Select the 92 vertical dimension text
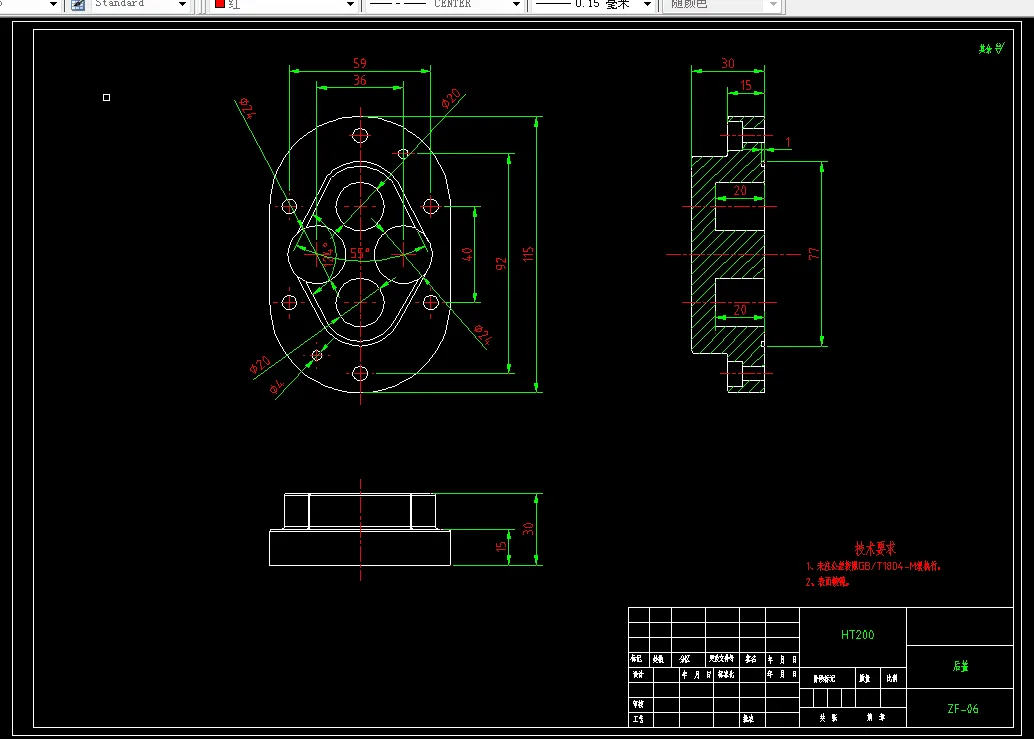The width and height of the screenshot is (1034, 739). [x=501, y=264]
